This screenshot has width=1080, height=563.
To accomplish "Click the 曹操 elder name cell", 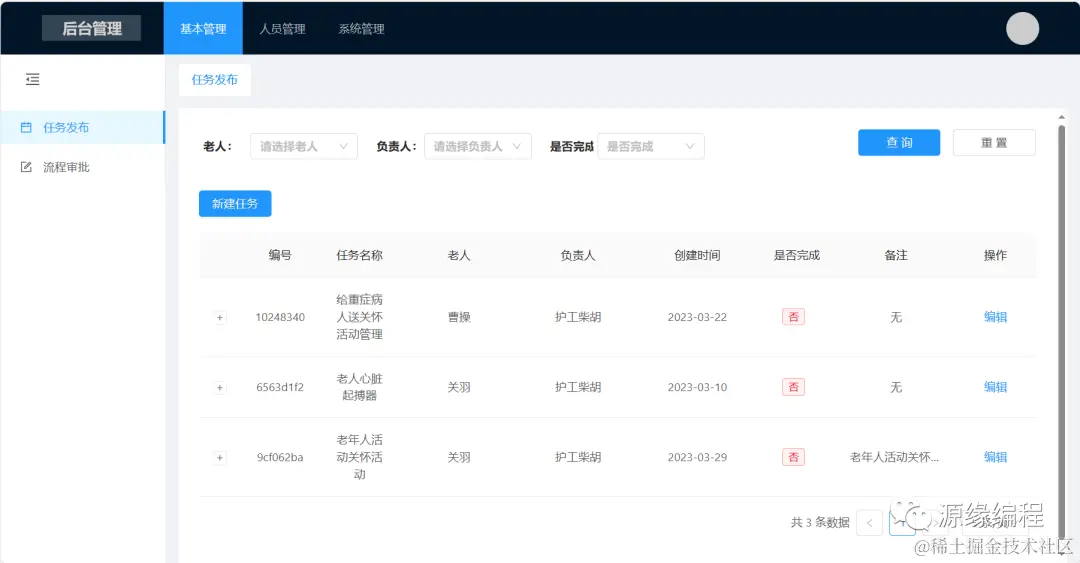I will [459, 317].
